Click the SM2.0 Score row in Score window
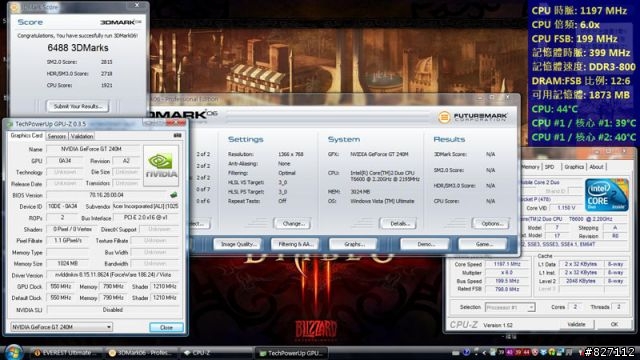 coord(79,62)
